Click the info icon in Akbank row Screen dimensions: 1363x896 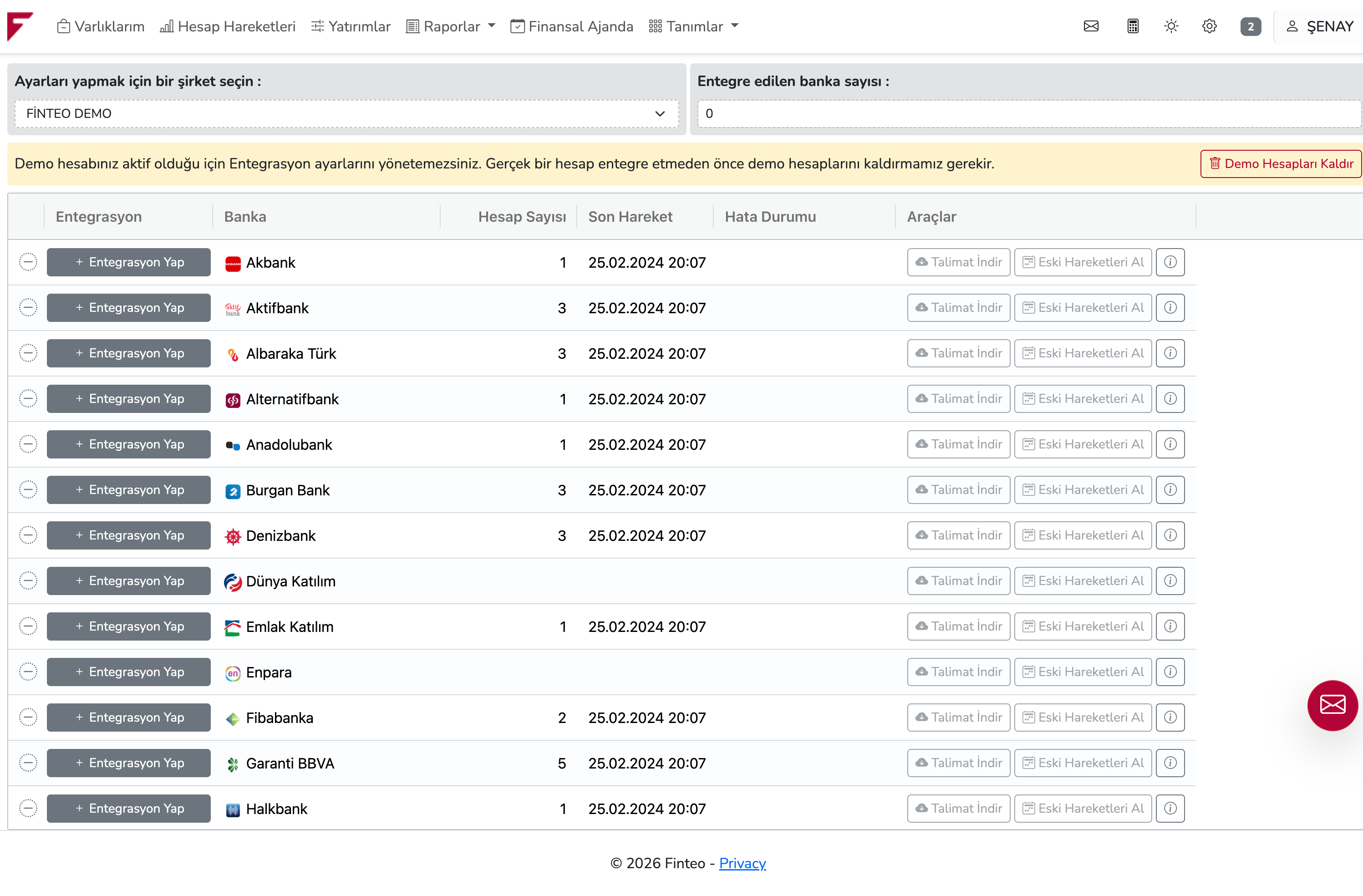coord(1170,262)
